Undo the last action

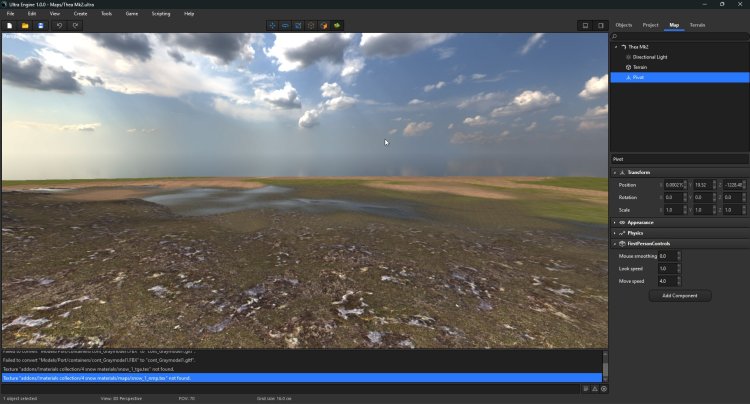59,25
